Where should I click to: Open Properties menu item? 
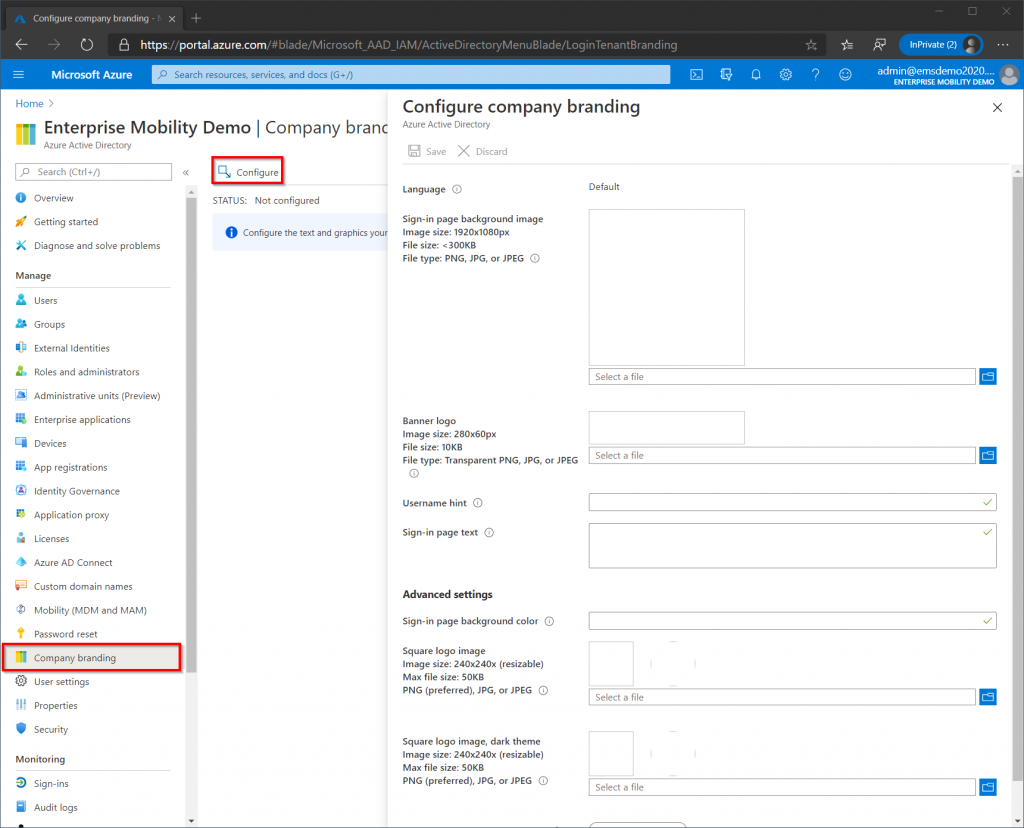click(x=56, y=706)
